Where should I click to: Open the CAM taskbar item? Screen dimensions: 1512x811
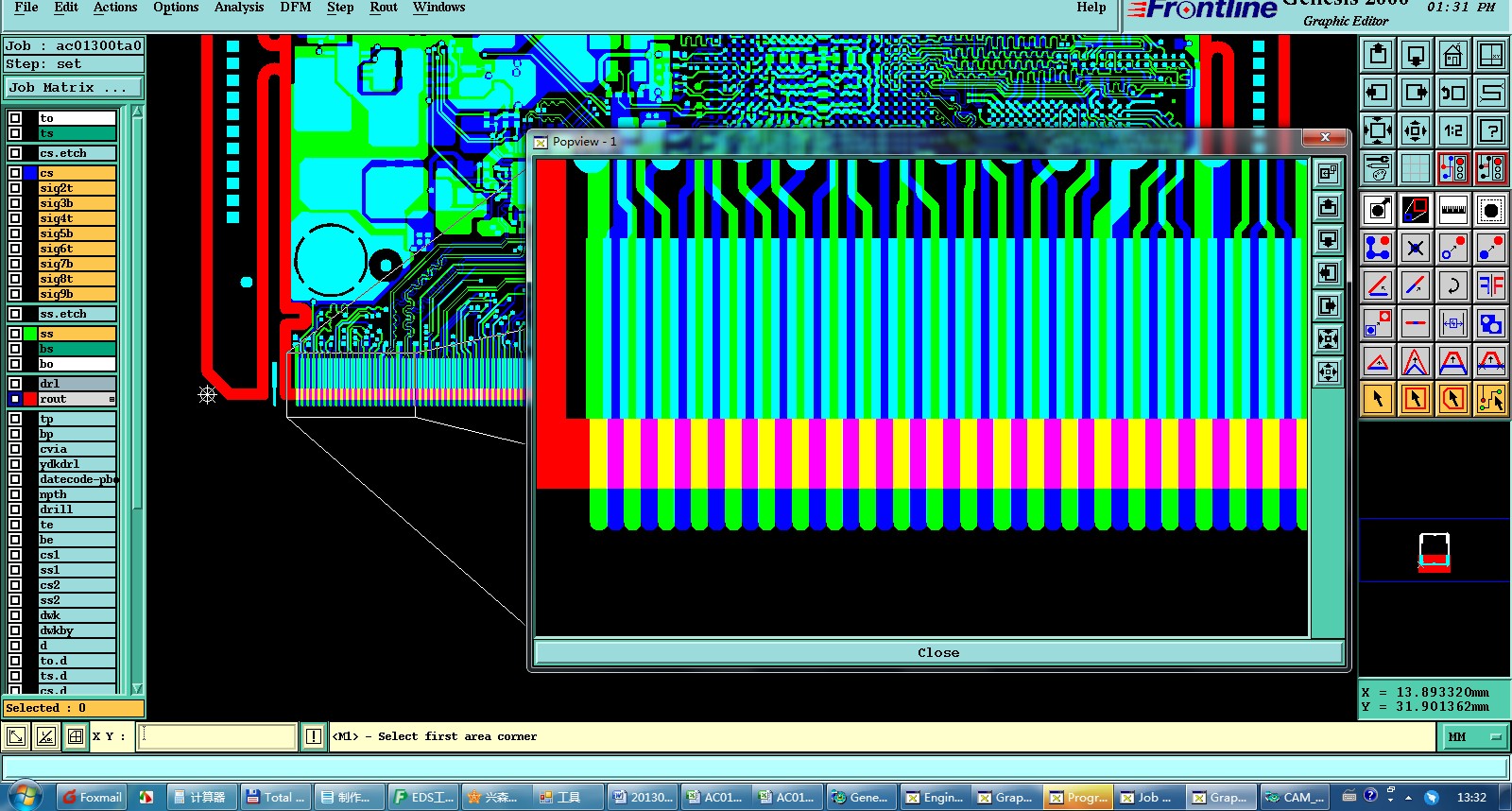pos(1295,797)
